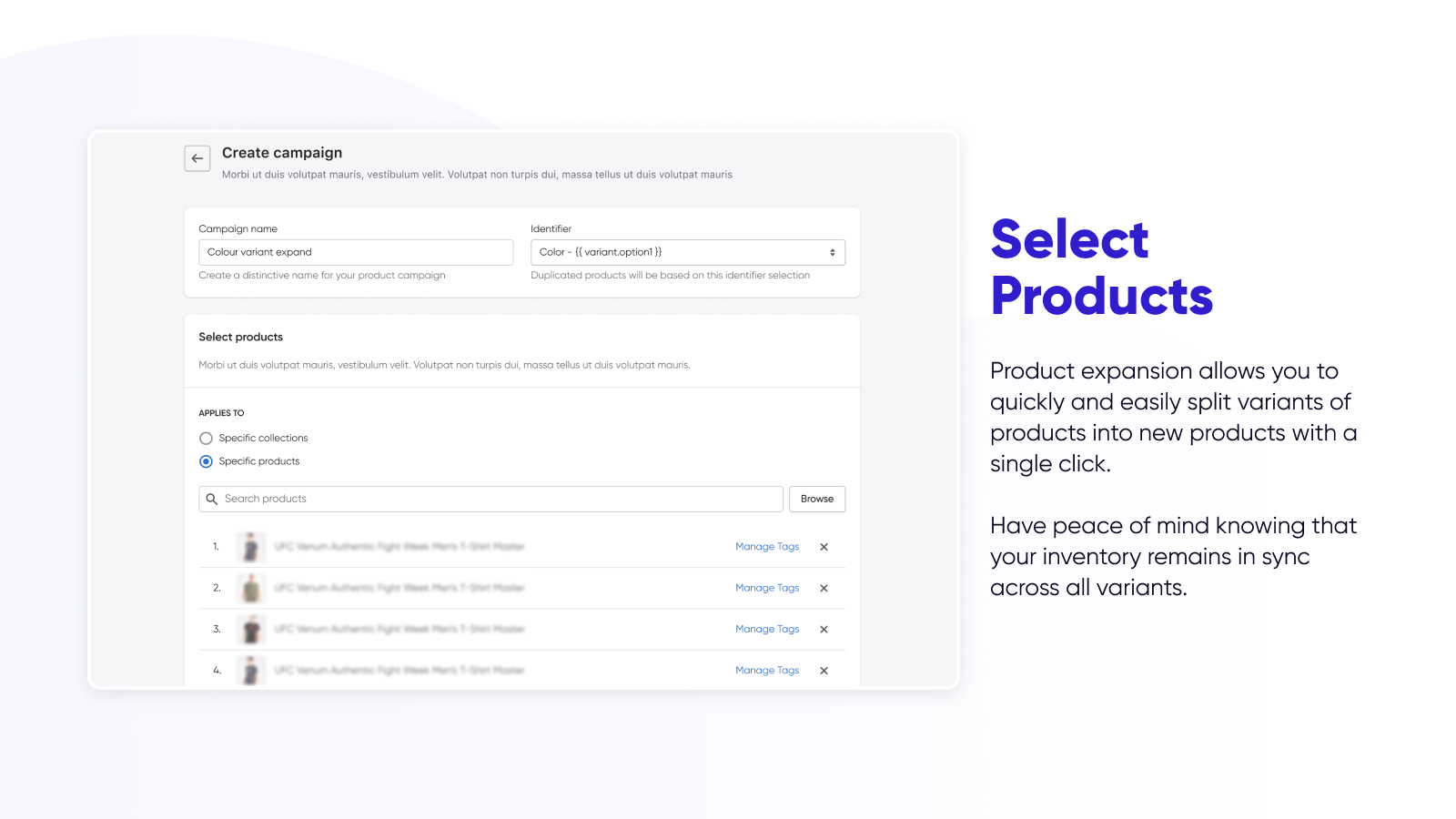Remove product 1 with the X icon
This screenshot has height=819, width=1456.
[x=824, y=547]
